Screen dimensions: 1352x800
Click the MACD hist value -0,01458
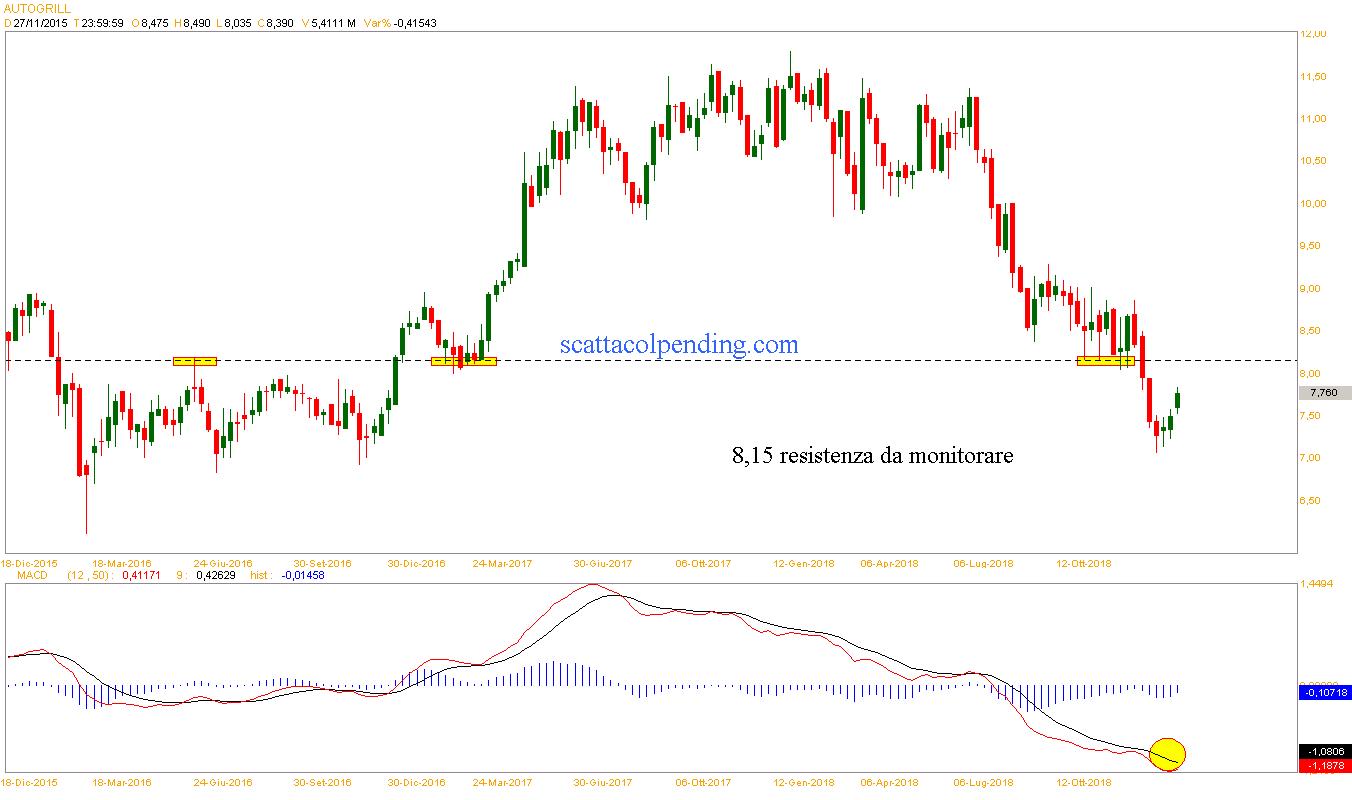tap(303, 575)
